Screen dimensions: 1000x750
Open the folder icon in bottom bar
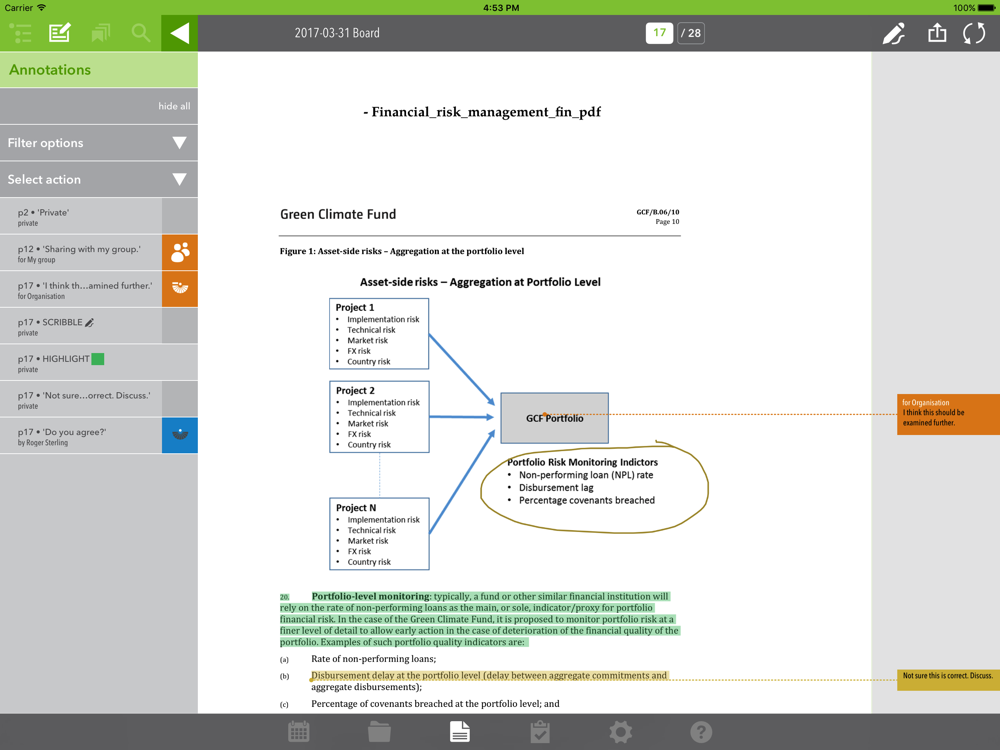(379, 732)
